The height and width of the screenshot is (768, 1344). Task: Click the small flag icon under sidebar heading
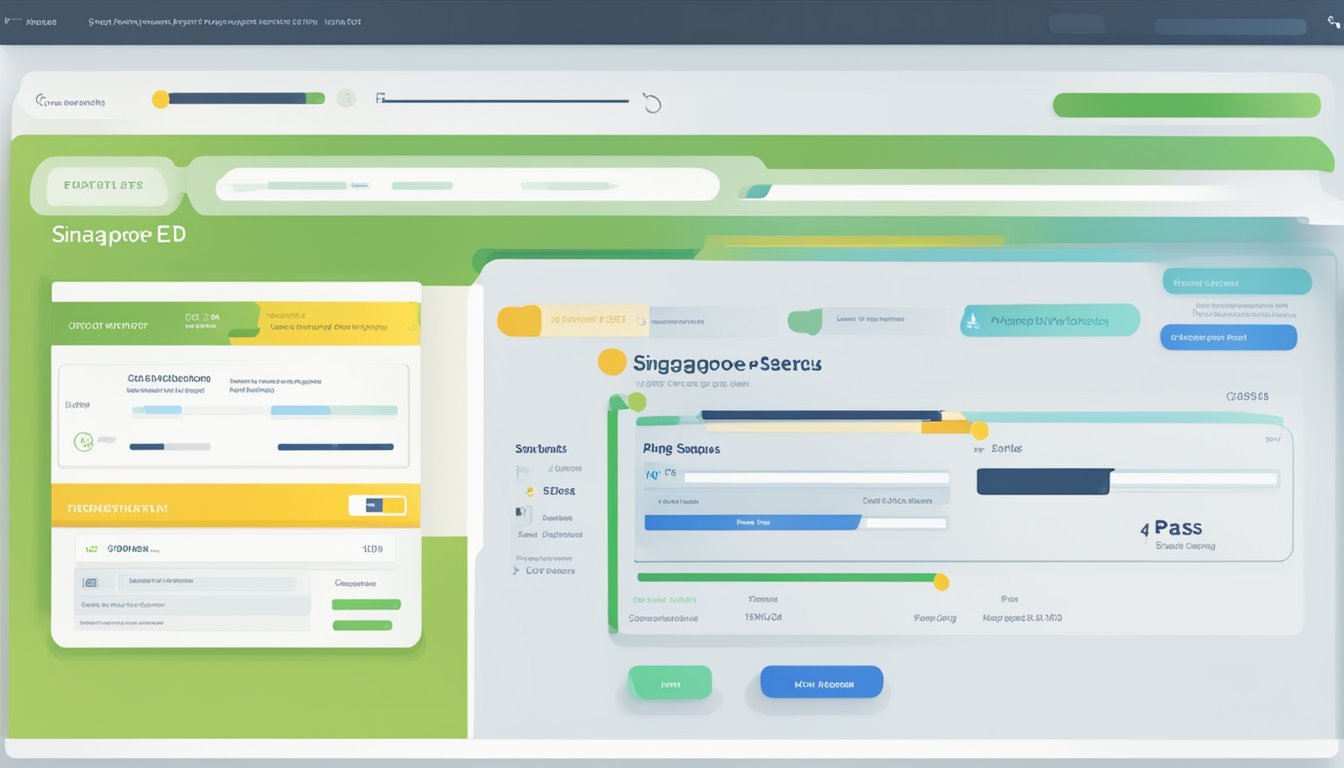point(521,470)
